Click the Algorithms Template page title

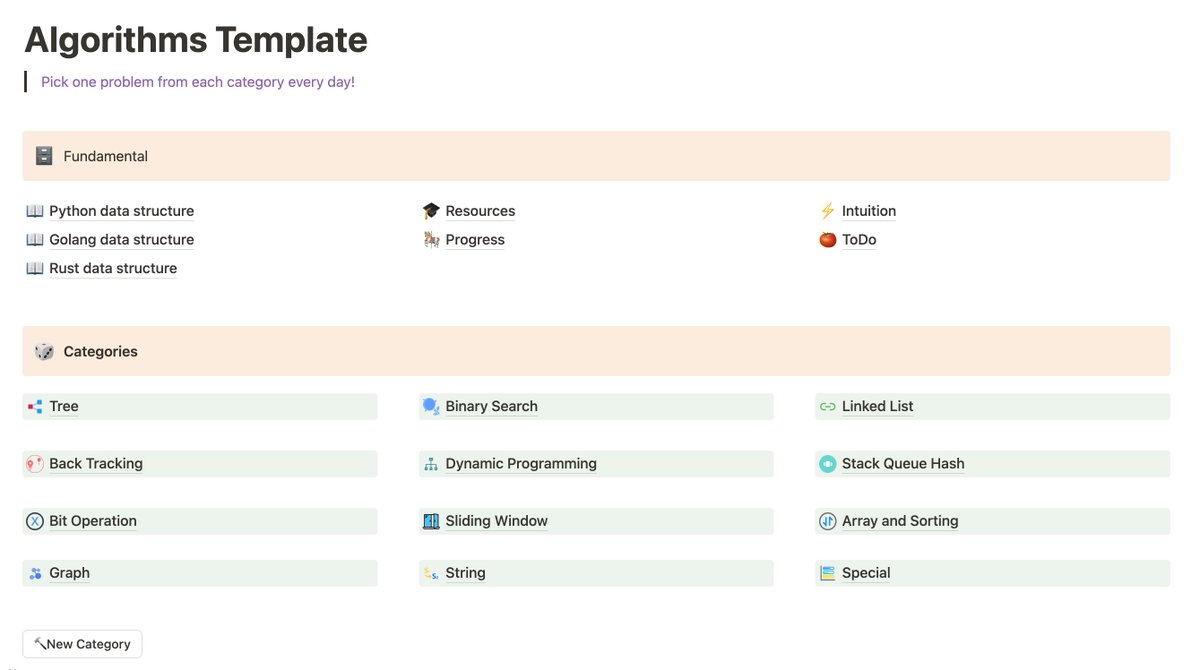[x=196, y=40]
